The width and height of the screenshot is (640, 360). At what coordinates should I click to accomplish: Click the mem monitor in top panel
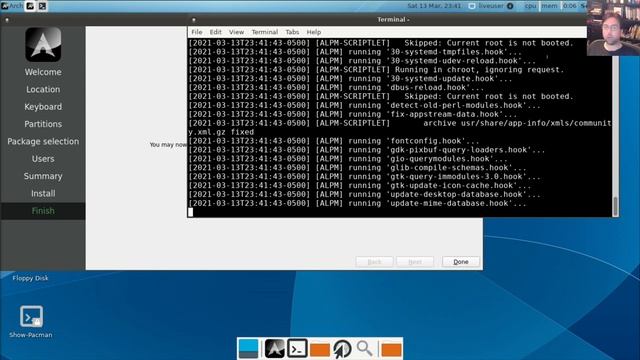pyautogui.click(x=549, y=6)
